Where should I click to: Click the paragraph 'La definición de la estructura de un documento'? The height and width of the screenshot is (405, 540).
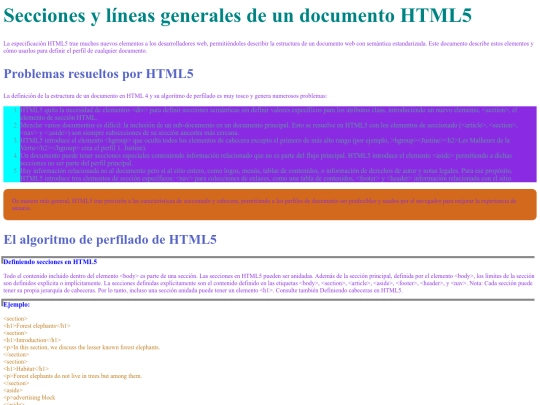coord(165,96)
